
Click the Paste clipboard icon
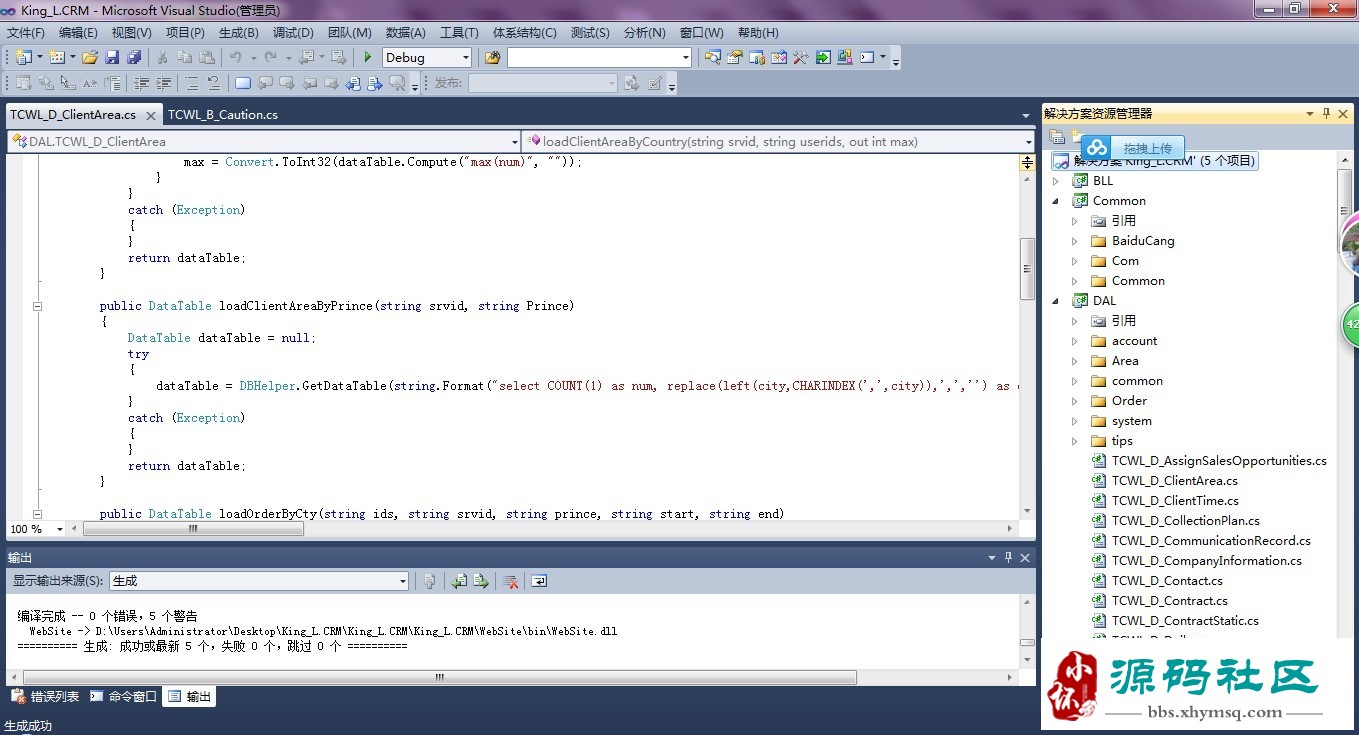click(x=206, y=57)
